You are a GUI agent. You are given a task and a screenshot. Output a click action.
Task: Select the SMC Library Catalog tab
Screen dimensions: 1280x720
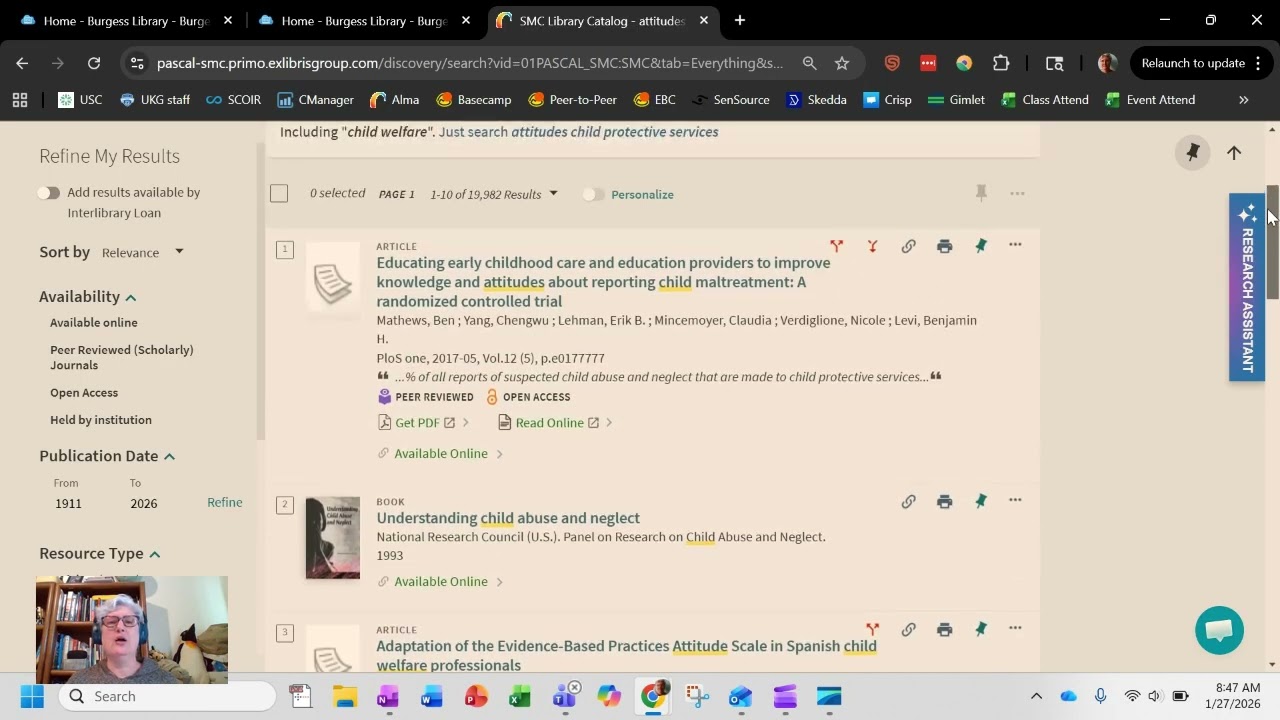pyautogui.click(x=603, y=20)
